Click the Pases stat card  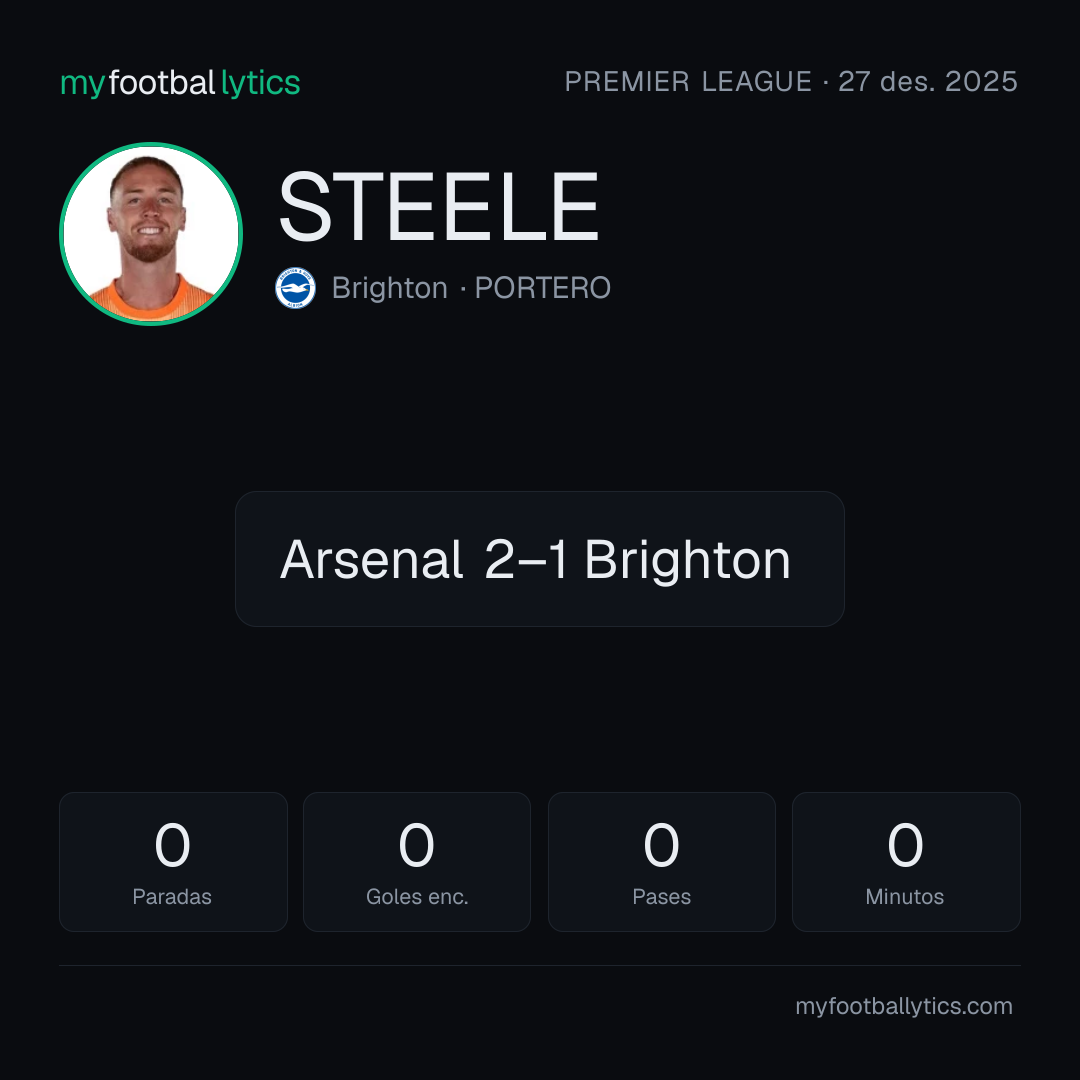[x=661, y=862]
